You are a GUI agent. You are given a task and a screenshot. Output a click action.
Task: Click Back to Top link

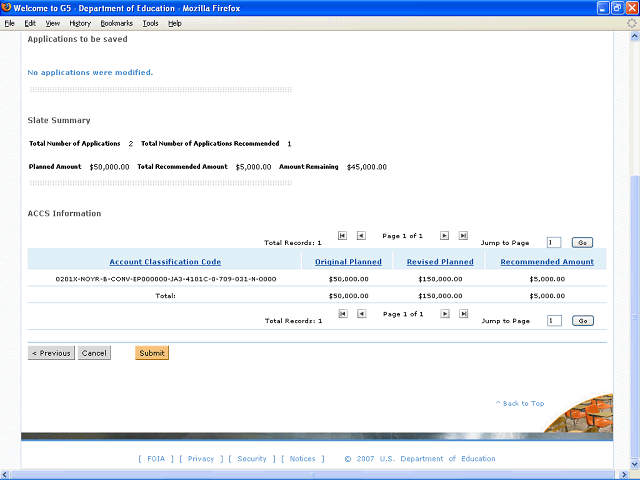pos(520,403)
